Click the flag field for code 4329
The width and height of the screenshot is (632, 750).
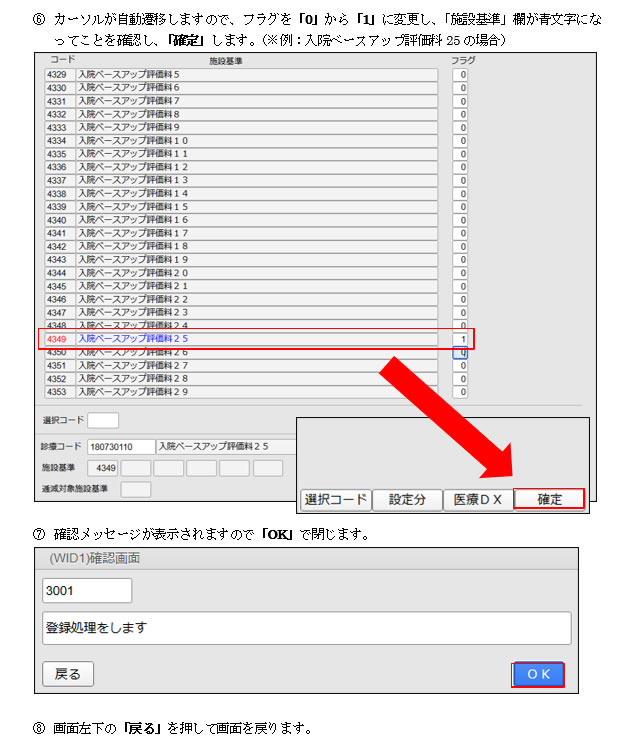[x=461, y=75]
